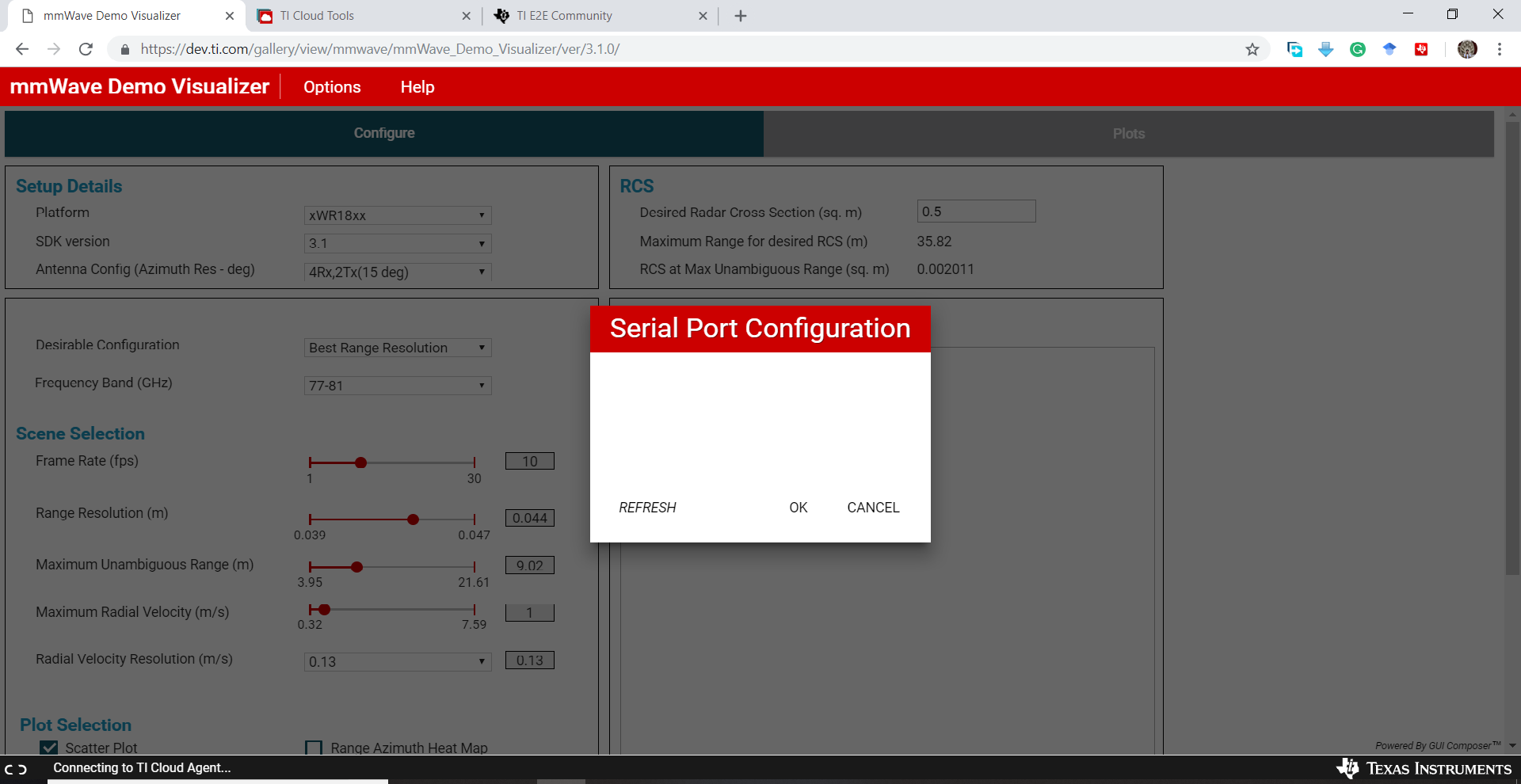
Task: Click the Radial Velocity Resolution value box
Action: click(x=530, y=660)
